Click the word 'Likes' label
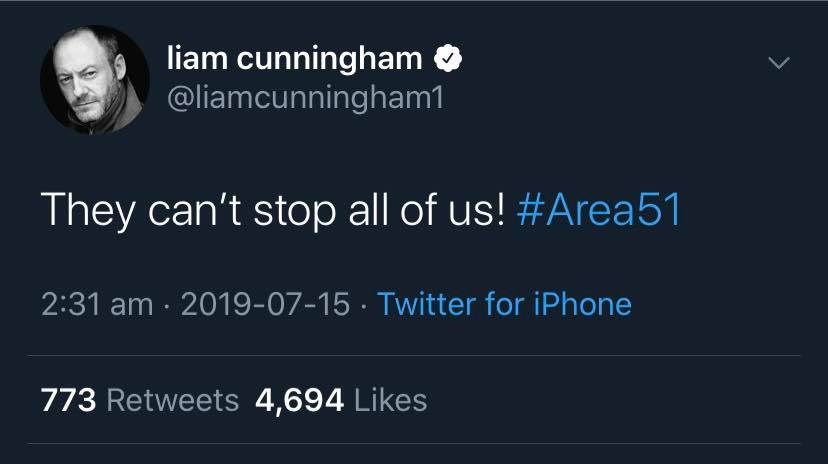The height and width of the screenshot is (464, 828). [391, 400]
